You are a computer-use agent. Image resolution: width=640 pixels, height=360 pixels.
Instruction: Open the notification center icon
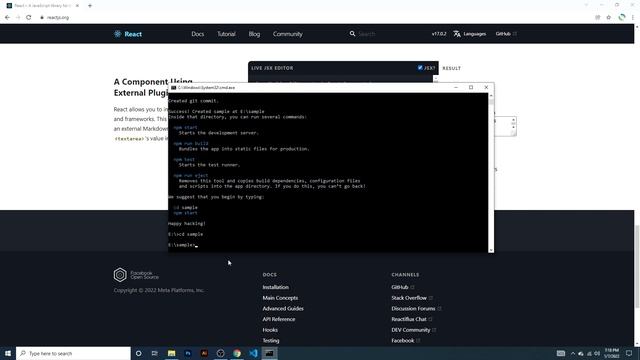(x=629, y=353)
